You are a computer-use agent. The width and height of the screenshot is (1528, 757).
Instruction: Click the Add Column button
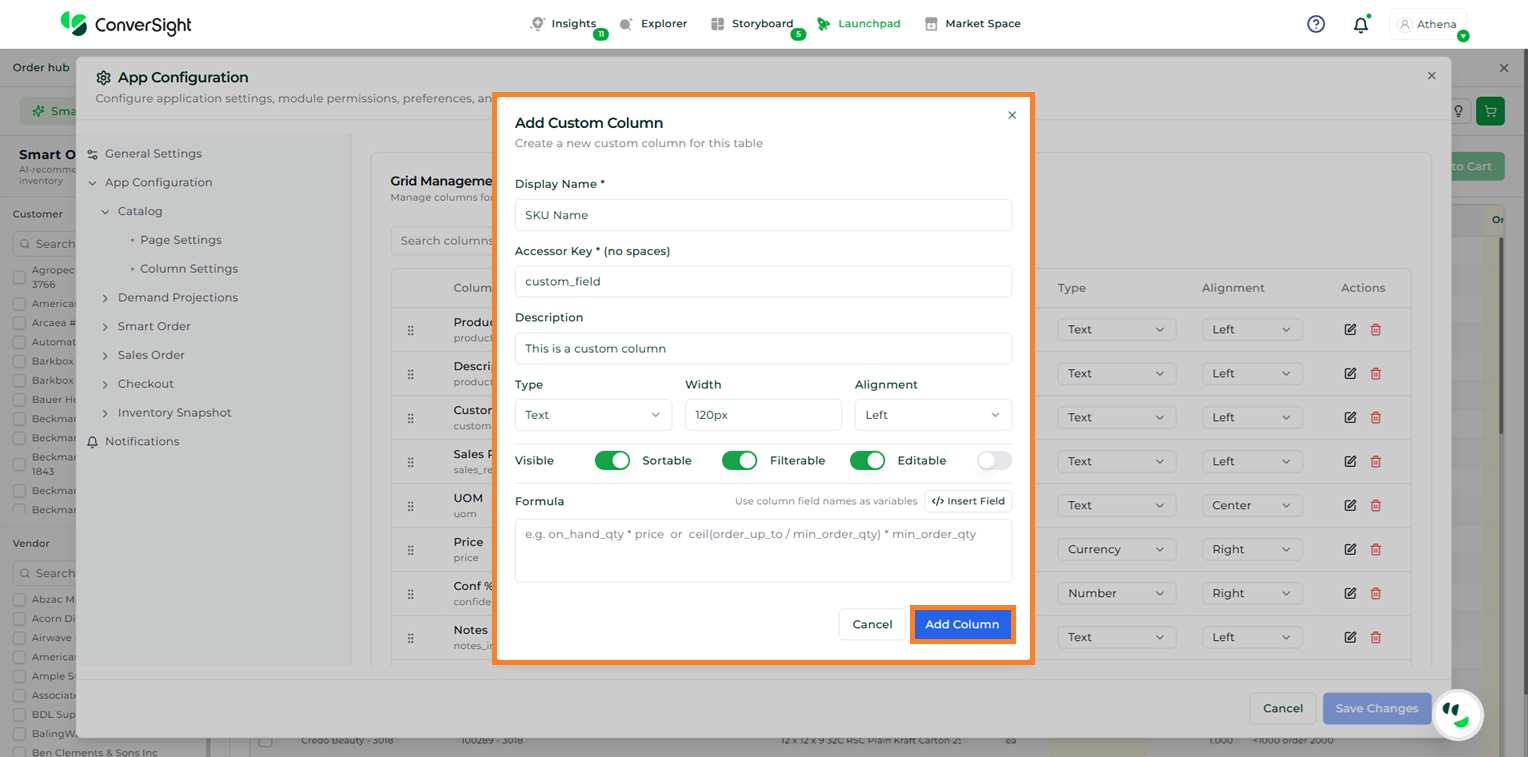point(962,624)
